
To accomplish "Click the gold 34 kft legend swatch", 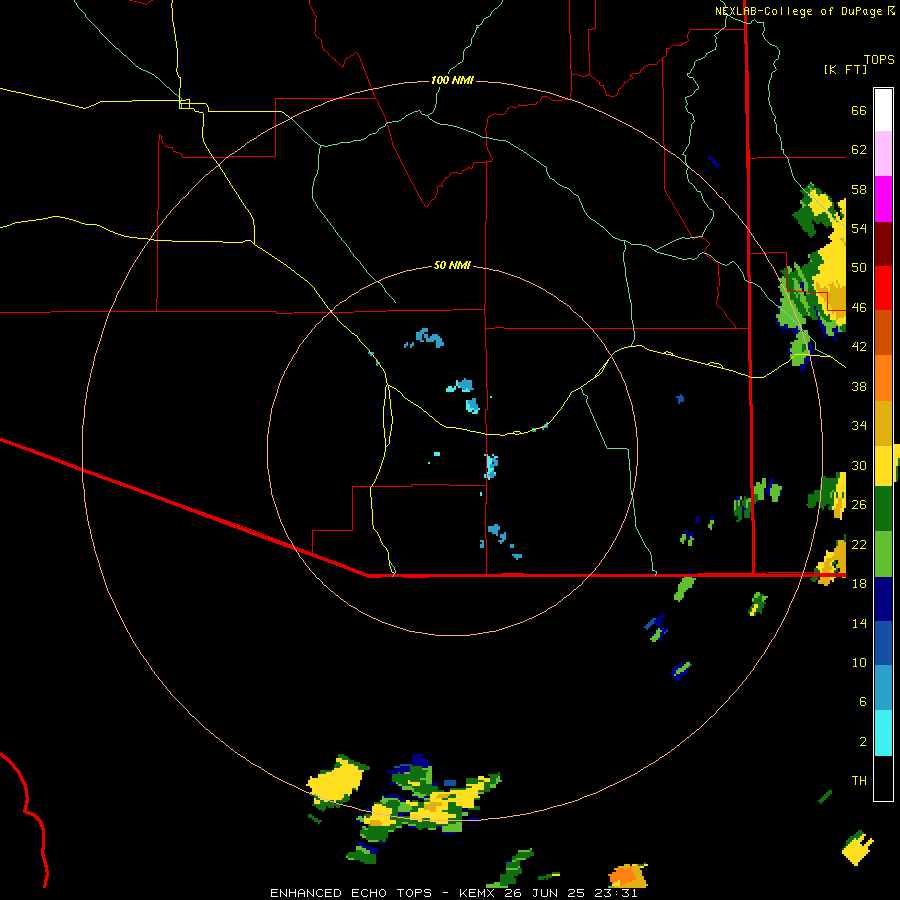I will [x=883, y=424].
